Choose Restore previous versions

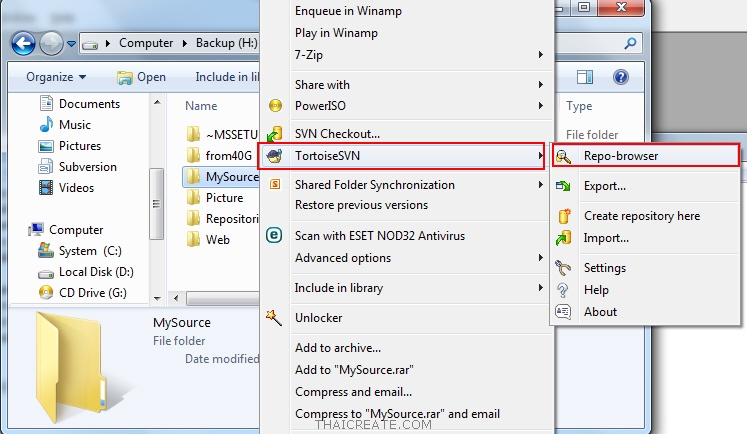tap(361, 205)
